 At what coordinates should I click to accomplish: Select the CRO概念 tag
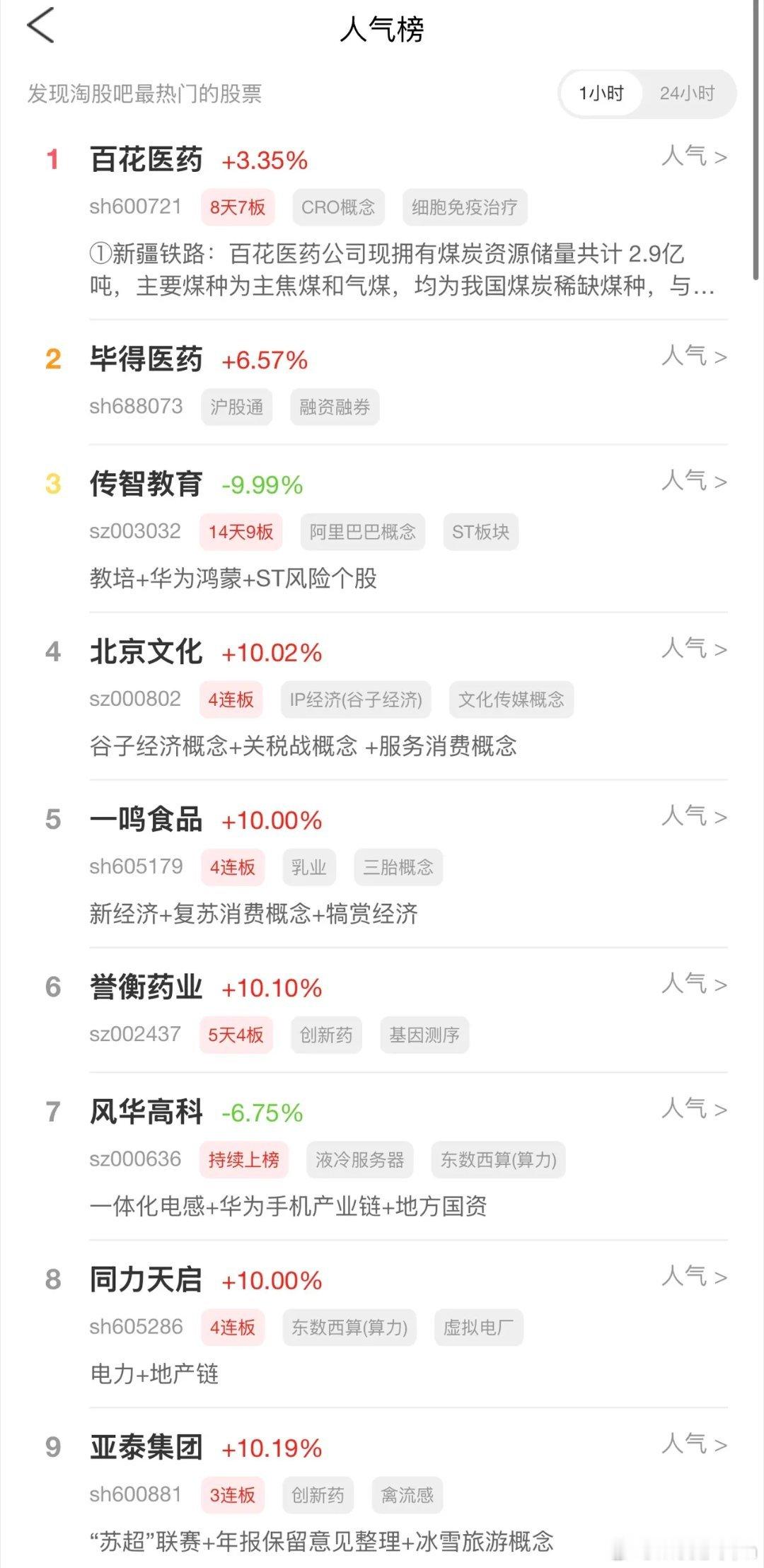click(338, 207)
